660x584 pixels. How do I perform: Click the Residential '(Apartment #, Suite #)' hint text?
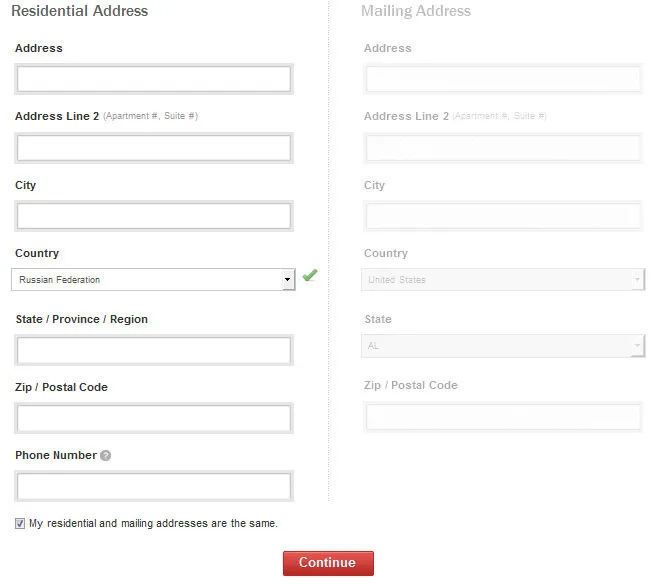(x=150, y=116)
